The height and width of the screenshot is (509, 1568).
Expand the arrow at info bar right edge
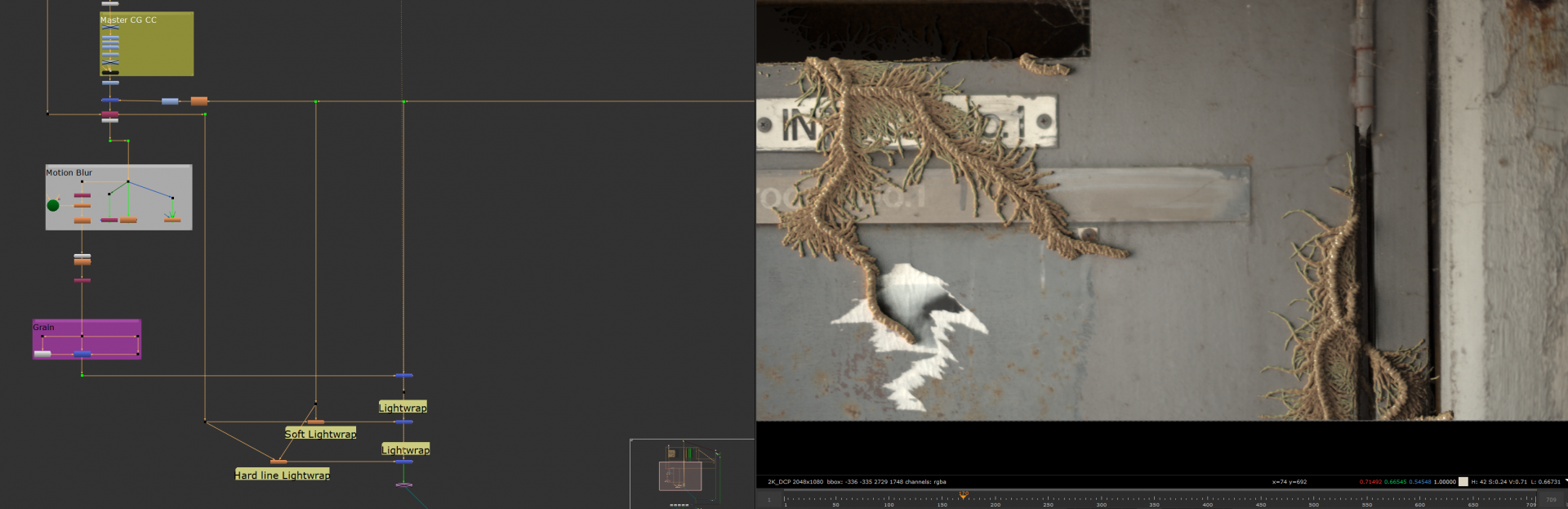pos(1565,481)
